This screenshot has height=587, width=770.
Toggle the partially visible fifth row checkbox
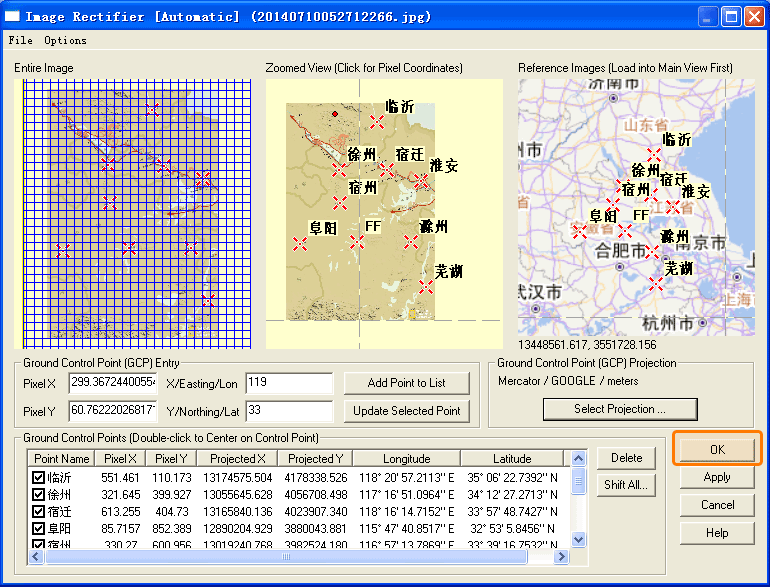tap(38, 544)
